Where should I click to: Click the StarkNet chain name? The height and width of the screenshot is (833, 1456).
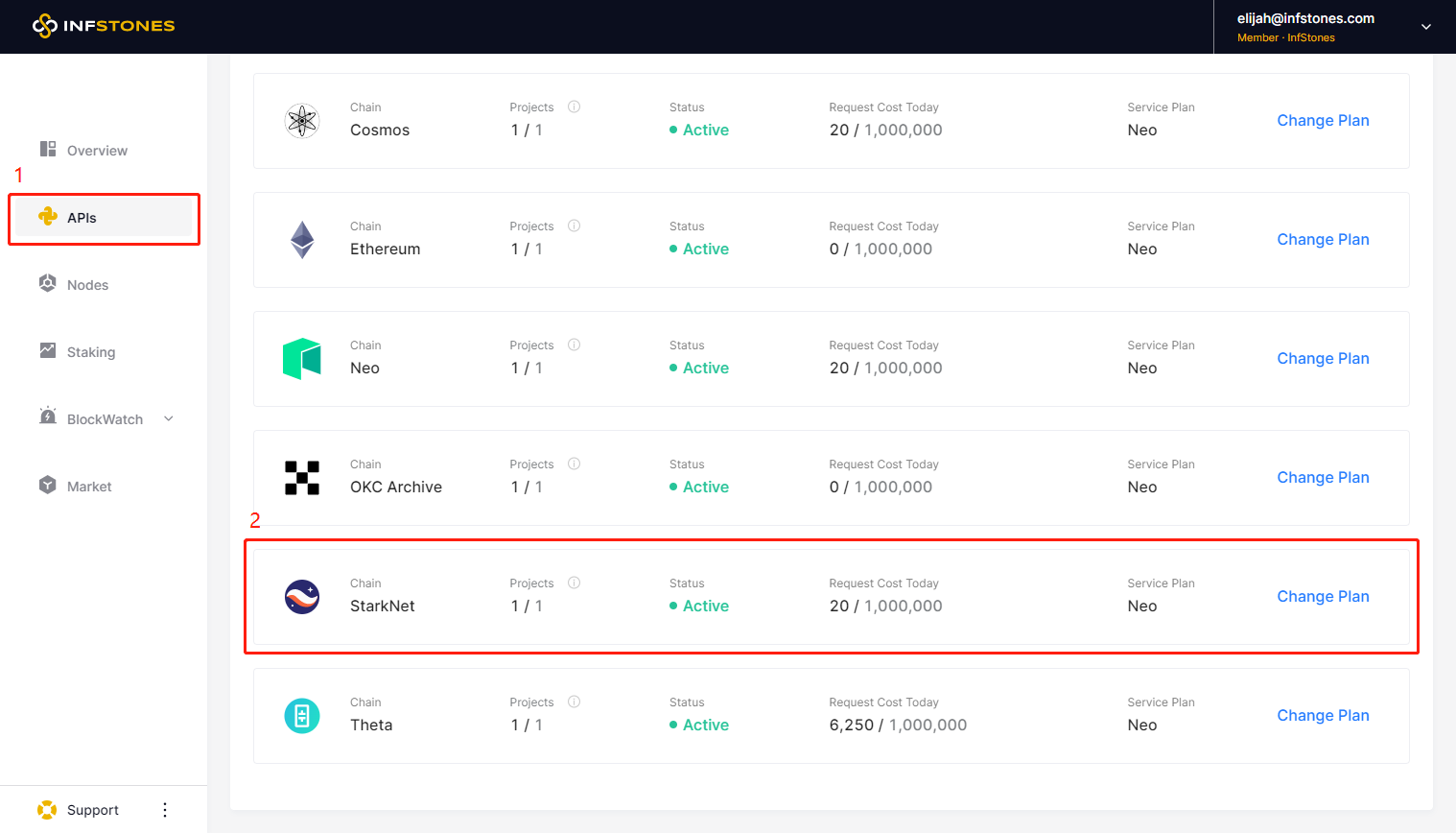383,606
